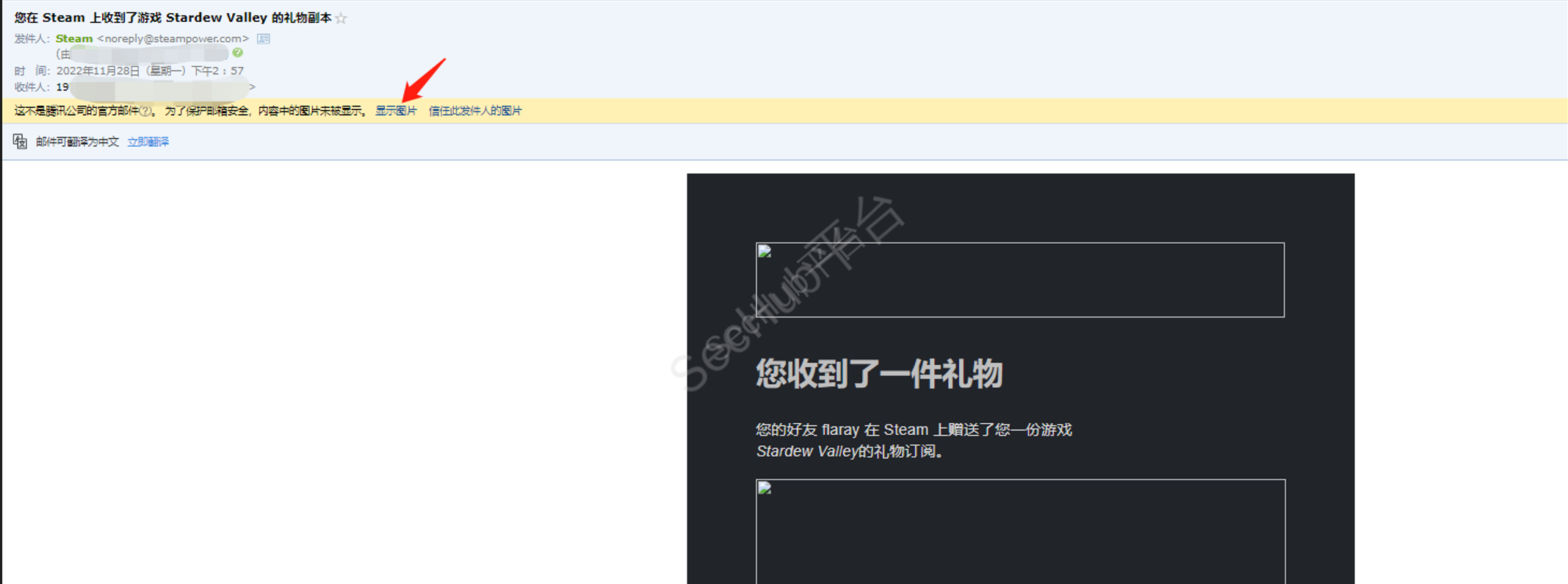Click help icon beside 官方邮件 warning
The width and height of the screenshot is (1568, 584).
coord(145,112)
